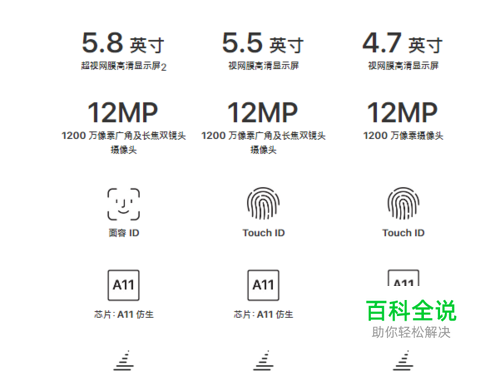Click the dual-lens camera description under the 5.8-inch column
Image resolution: width=500 pixels, height=371 pixels.
point(124,143)
